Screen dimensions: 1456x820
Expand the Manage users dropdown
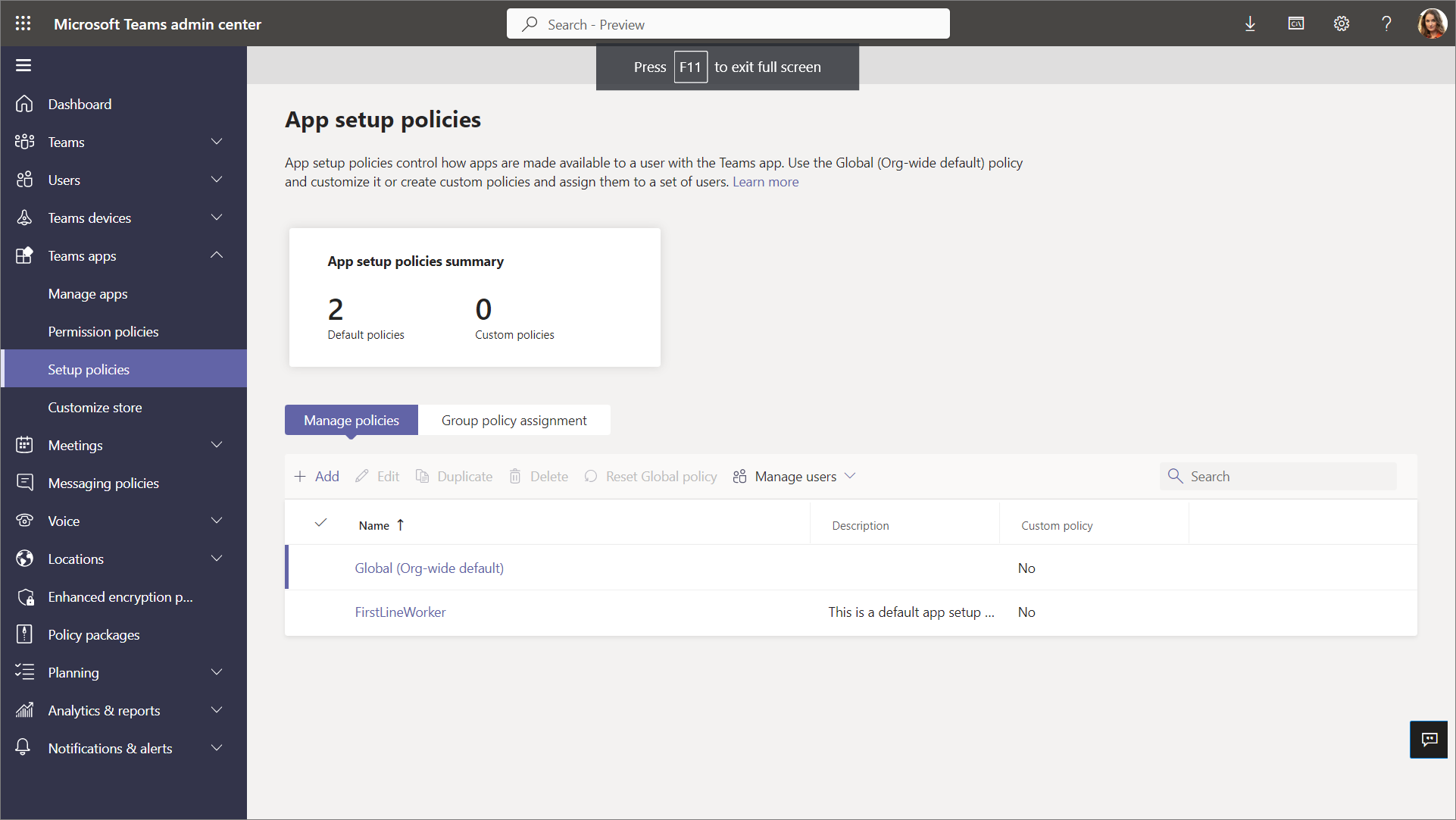point(794,477)
